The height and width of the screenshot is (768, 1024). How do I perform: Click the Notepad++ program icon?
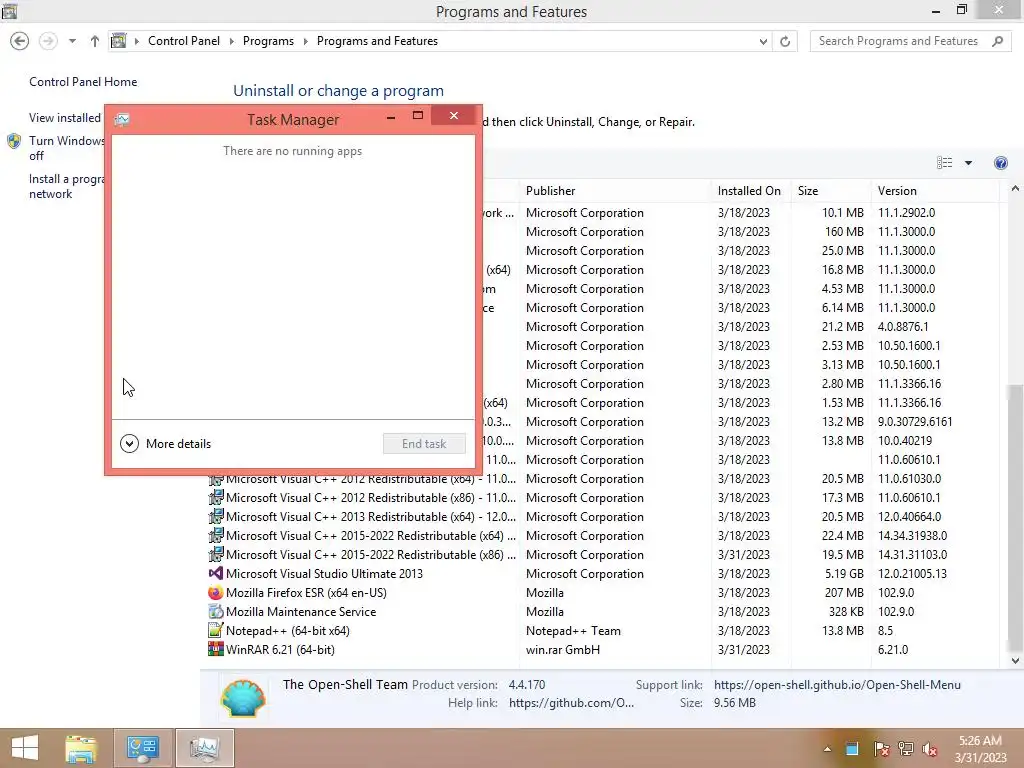pyautogui.click(x=216, y=630)
